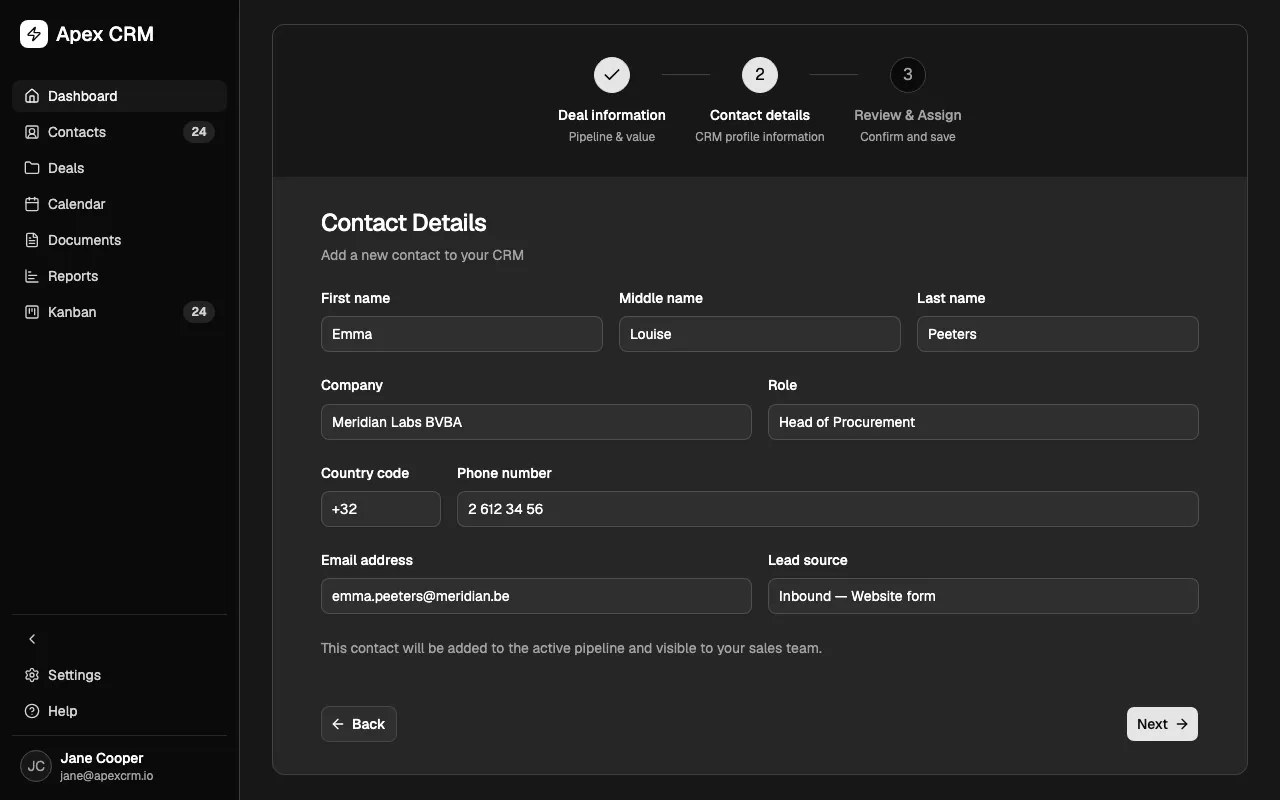
Task: Click the completed step checkmark circle
Action: pyautogui.click(x=612, y=75)
